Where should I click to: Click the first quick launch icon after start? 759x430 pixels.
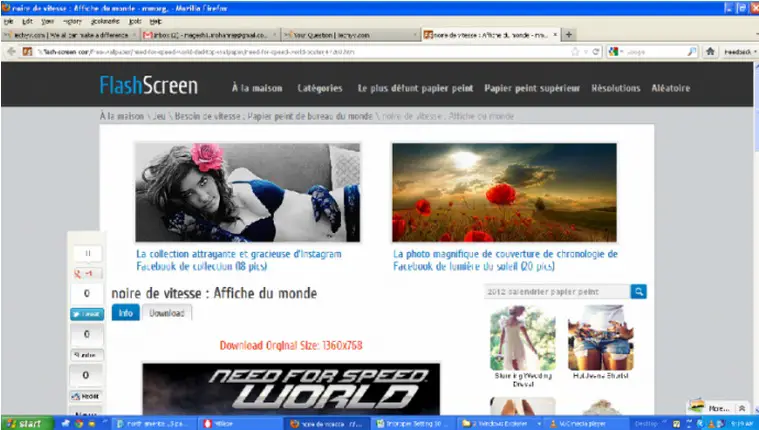click(x=66, y=424)
